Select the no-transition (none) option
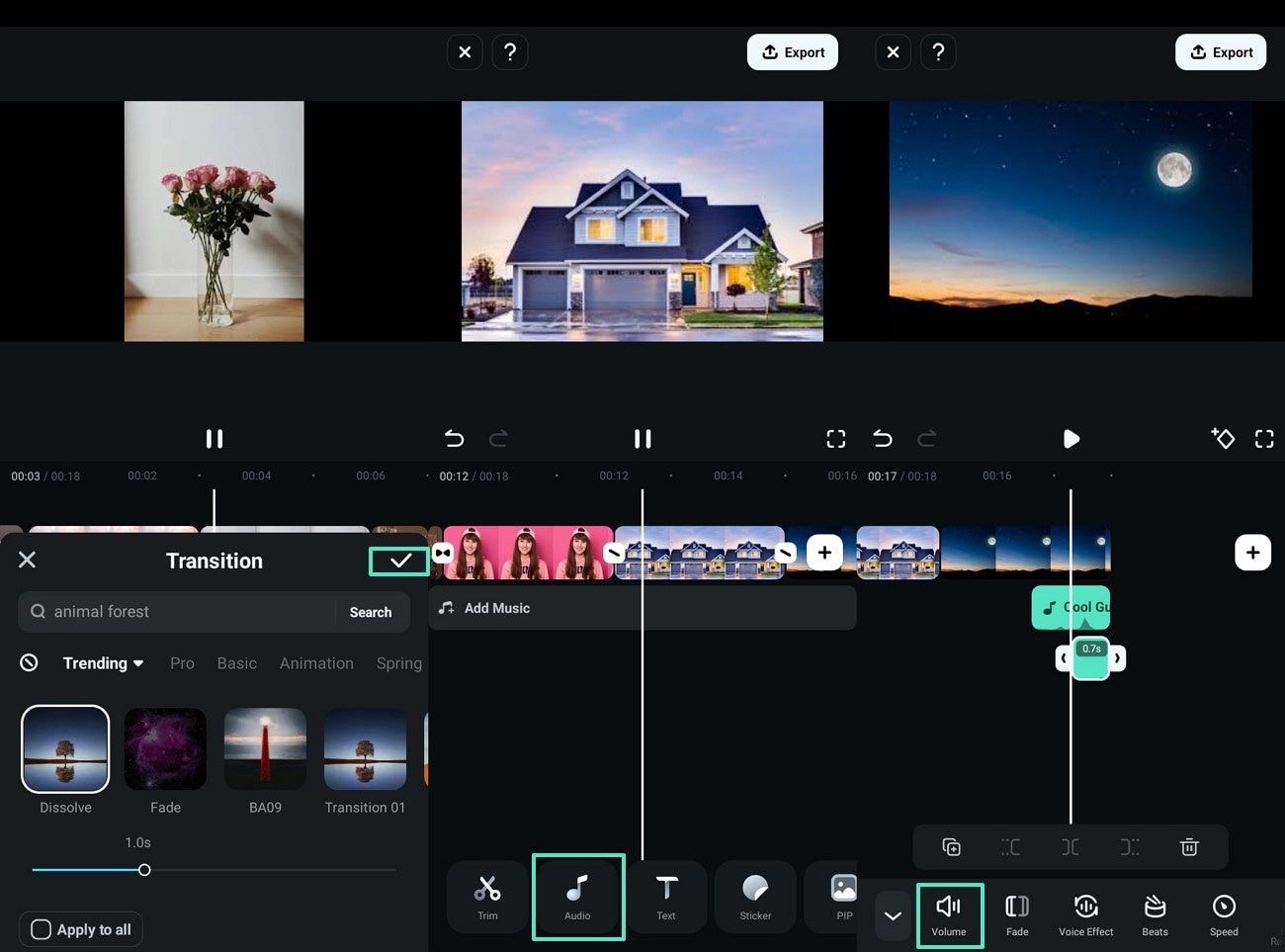Viewport: 1285px width, 952px height. click(x=29, y=662)
